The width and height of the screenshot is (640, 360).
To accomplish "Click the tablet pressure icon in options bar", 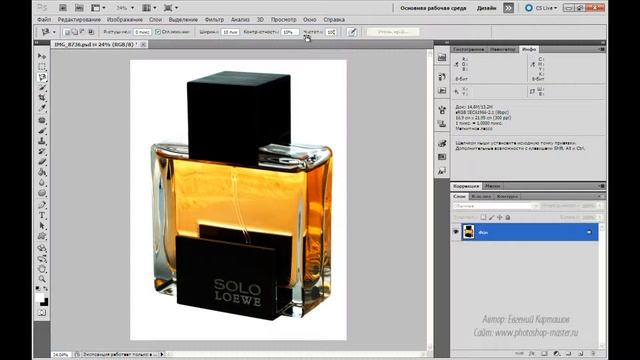I will (x=352, y=32).
